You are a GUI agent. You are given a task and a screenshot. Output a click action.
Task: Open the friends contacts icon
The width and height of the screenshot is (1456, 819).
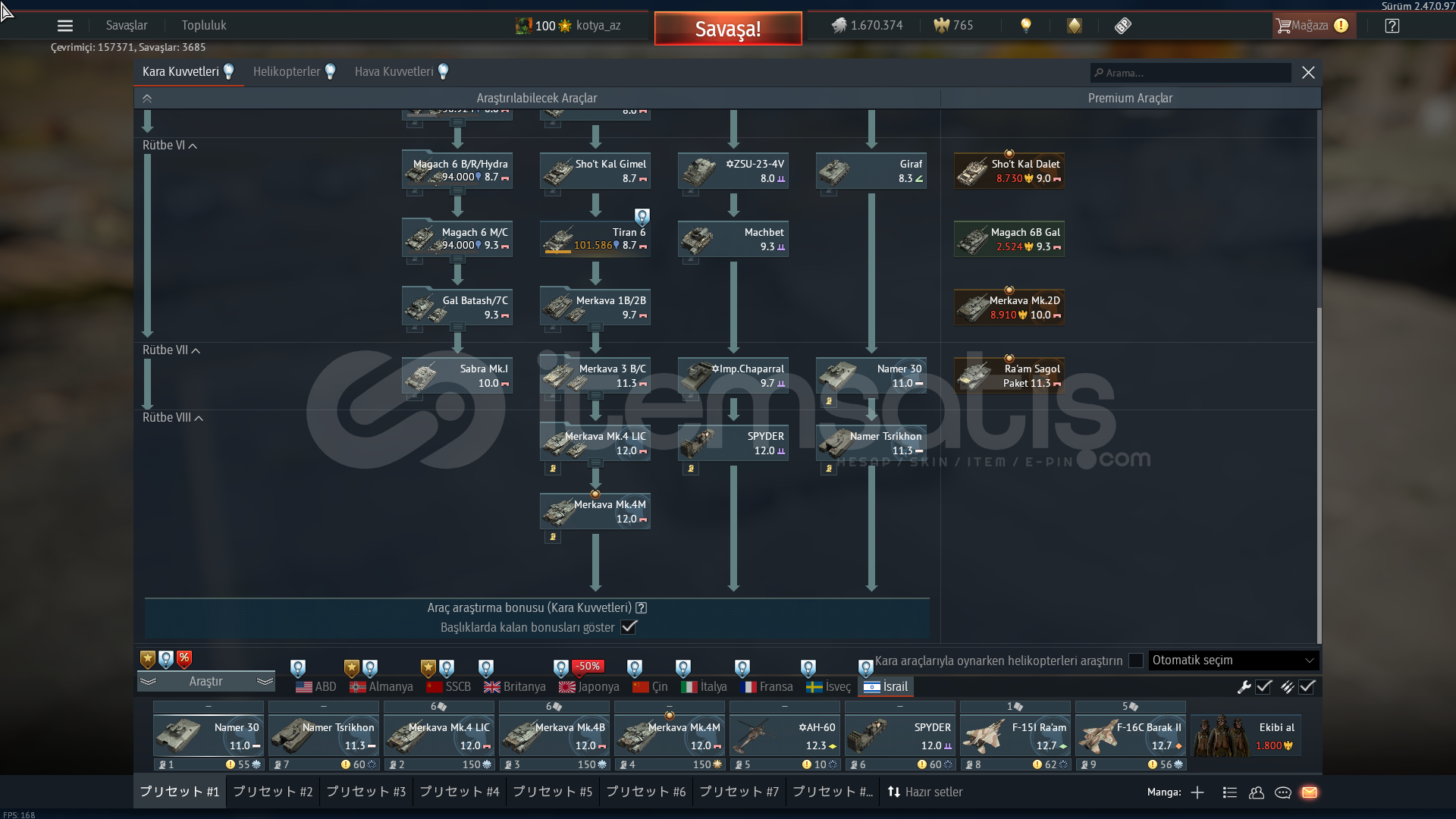(x=1257, y=792)
